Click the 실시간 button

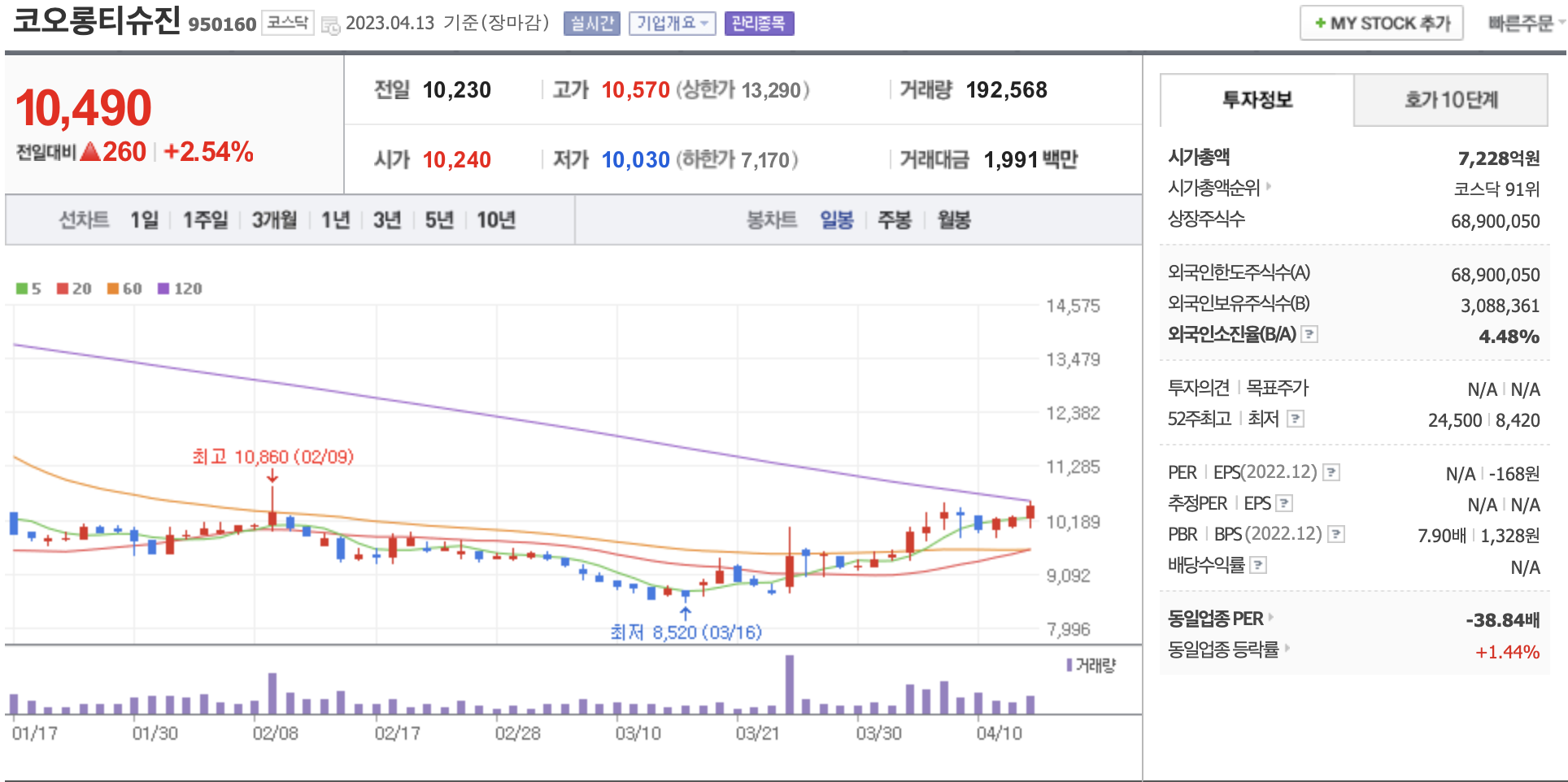(x=591, y=24)
